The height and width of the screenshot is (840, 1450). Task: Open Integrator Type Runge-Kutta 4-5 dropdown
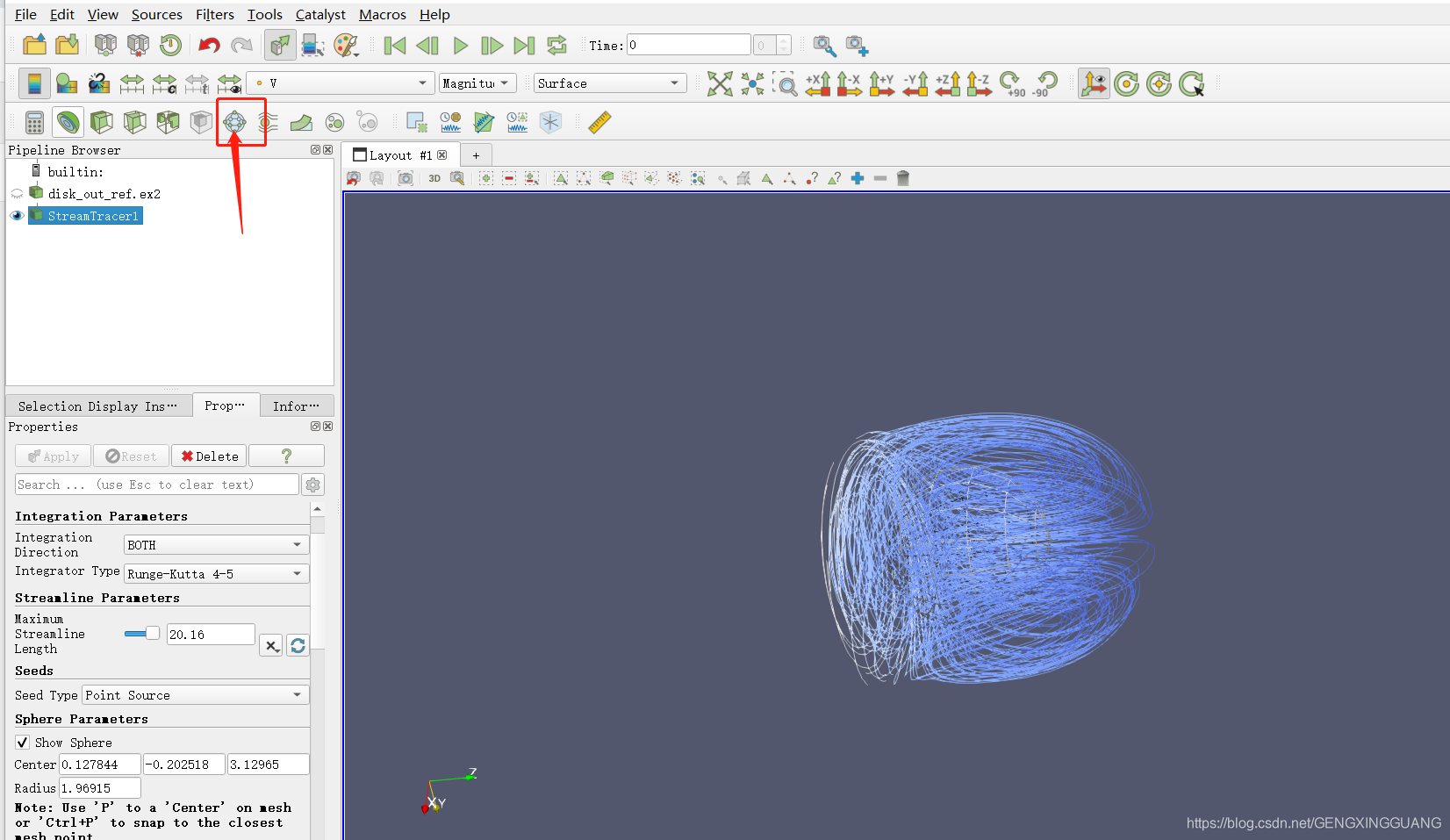coord(216,574)
